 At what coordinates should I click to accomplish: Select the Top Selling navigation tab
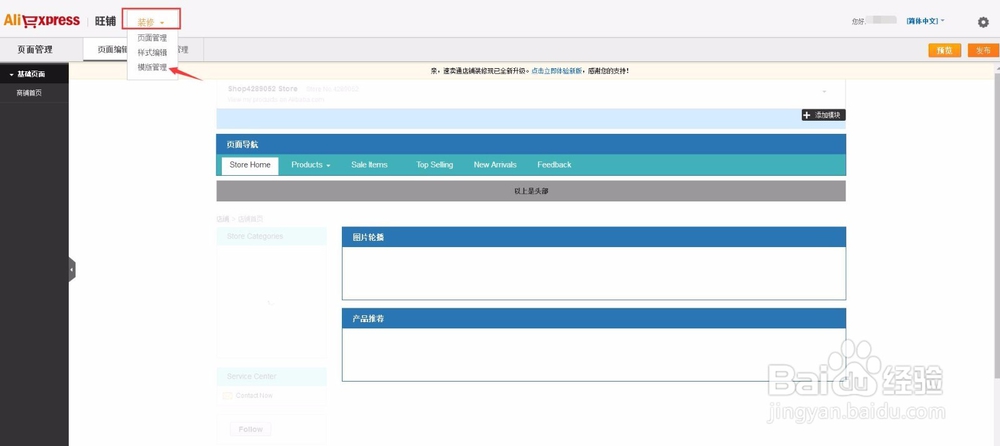point(434,165)
